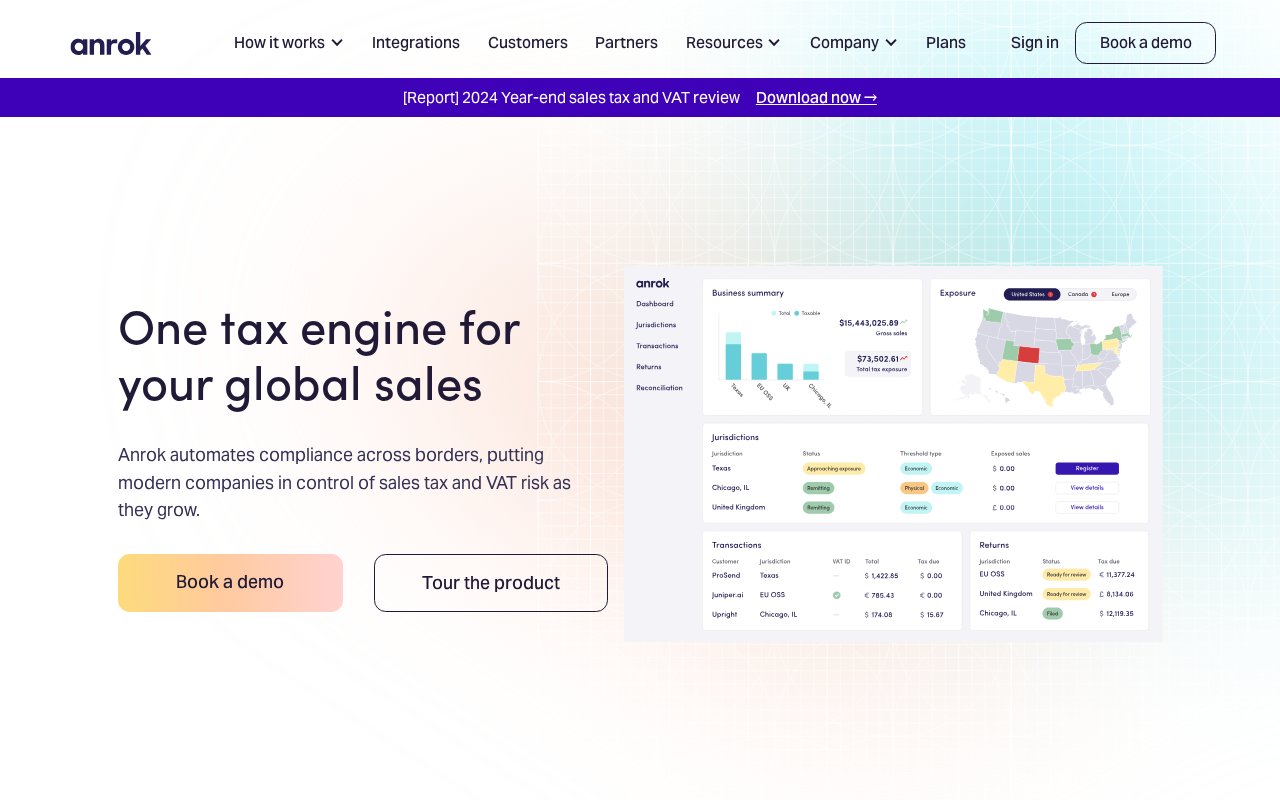Click the gradient Book a demo hero button

[x=230, y=583]
